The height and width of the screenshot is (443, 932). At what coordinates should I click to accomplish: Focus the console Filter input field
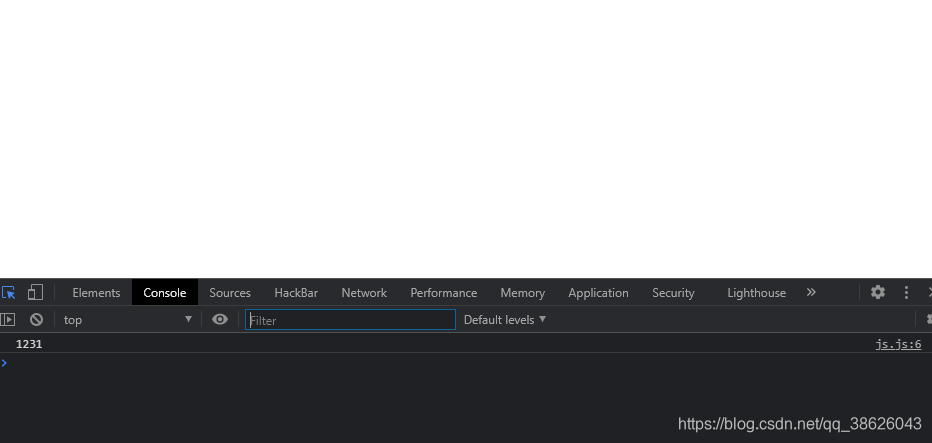[x=350, y=320]
